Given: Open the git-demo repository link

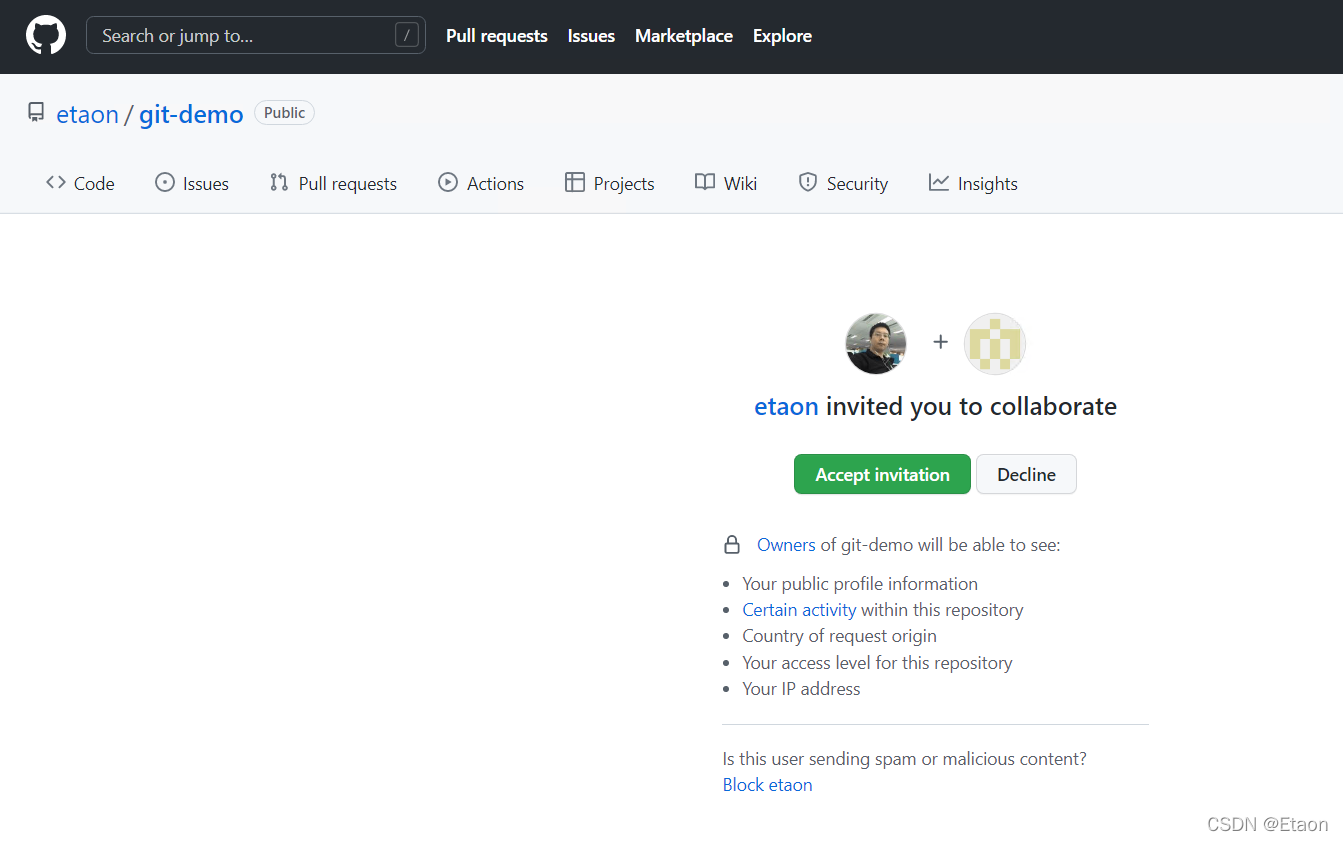Looking at the screenshot, I should [x=191, y=114].
